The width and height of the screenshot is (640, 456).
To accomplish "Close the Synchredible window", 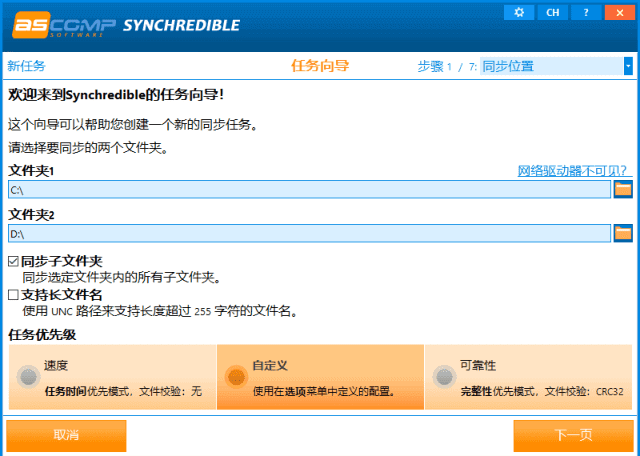I will tap(620, 12).
